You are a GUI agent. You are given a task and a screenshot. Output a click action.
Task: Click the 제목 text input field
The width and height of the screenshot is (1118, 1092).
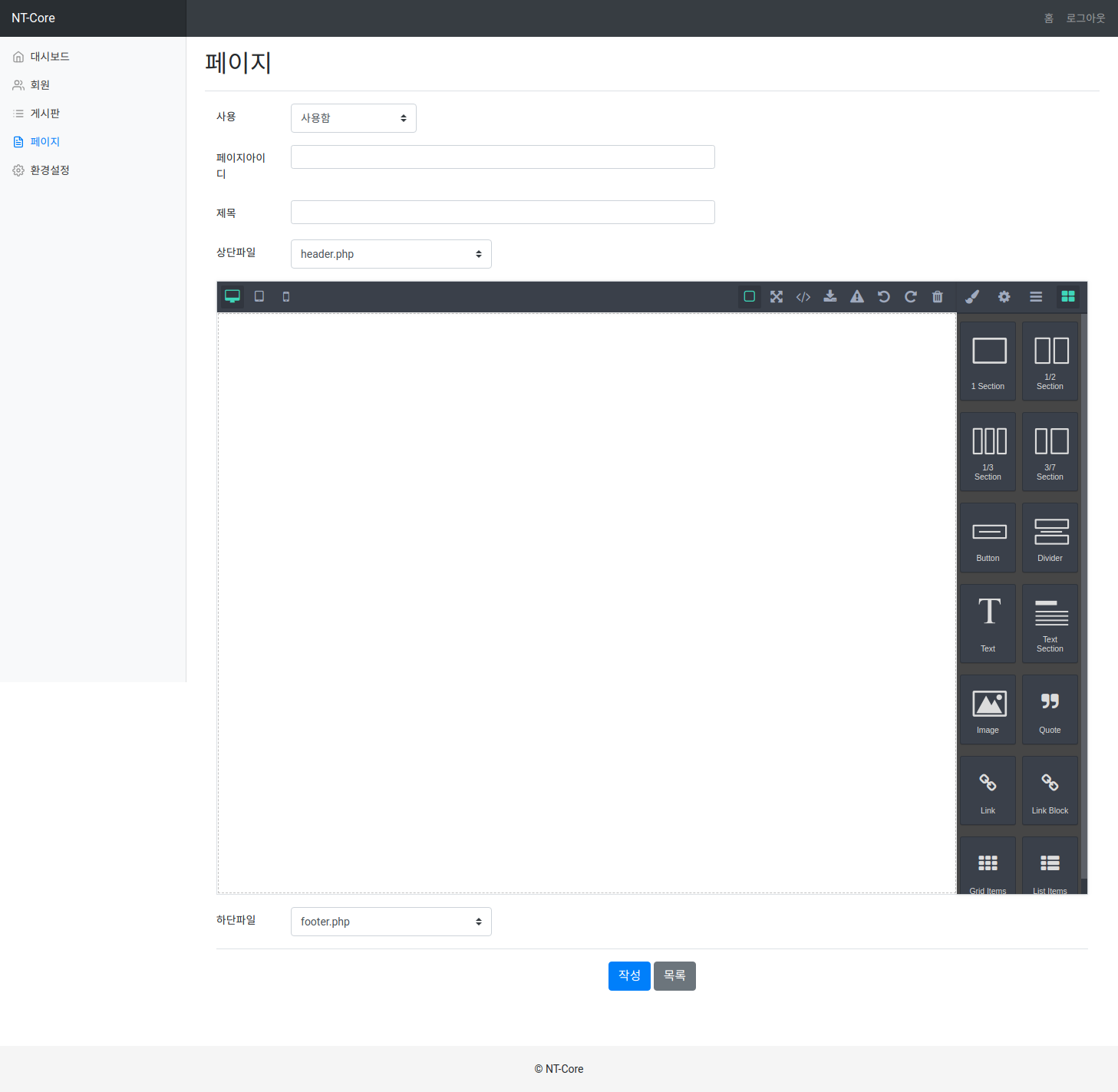(x=503, y=213)
